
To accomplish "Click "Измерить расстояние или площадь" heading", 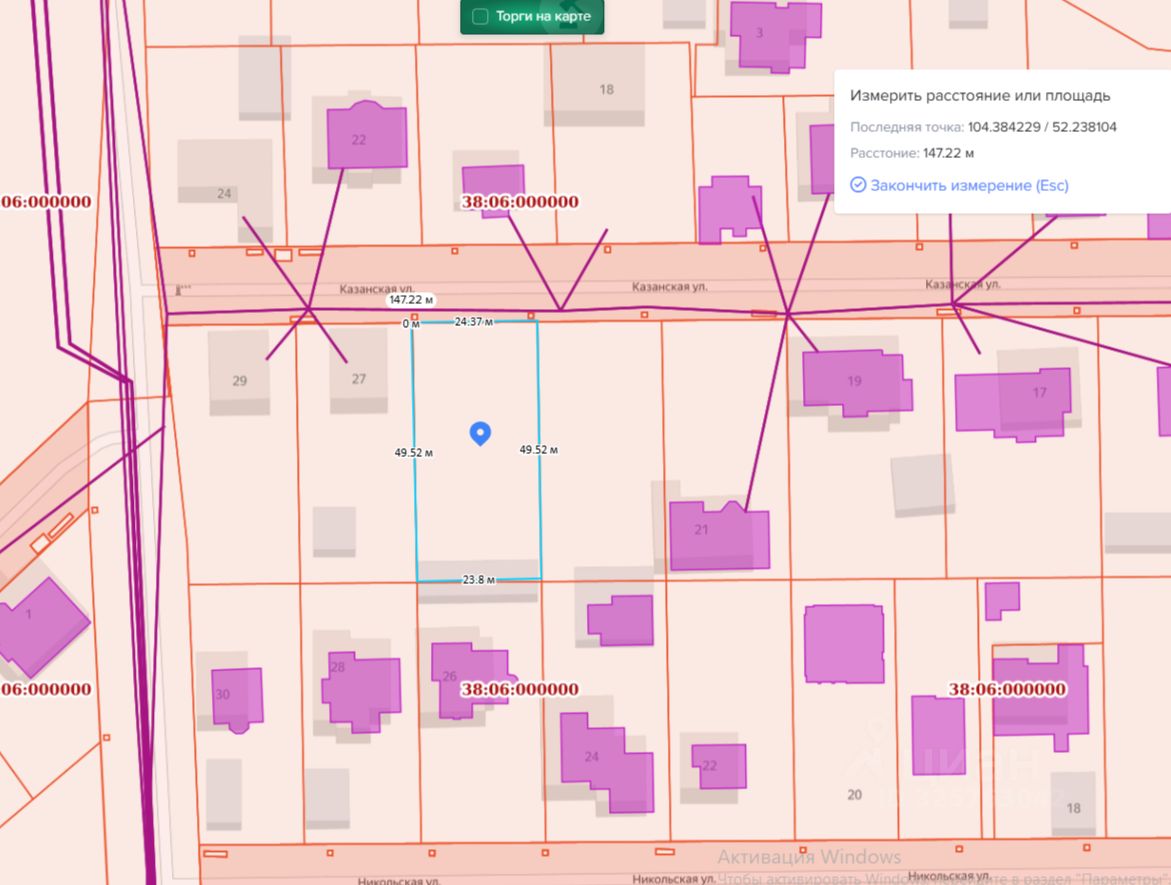I will 980,96.
